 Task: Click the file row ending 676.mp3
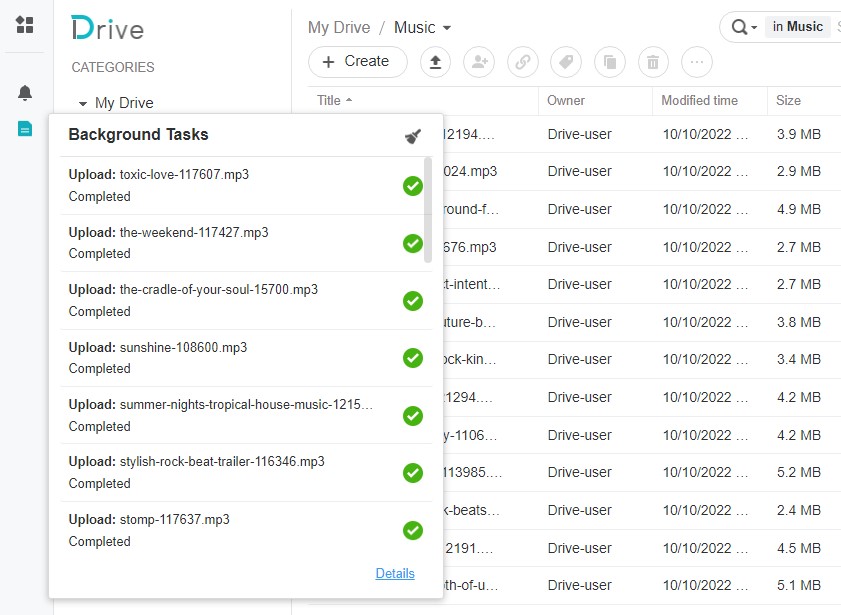pos(641,247)
